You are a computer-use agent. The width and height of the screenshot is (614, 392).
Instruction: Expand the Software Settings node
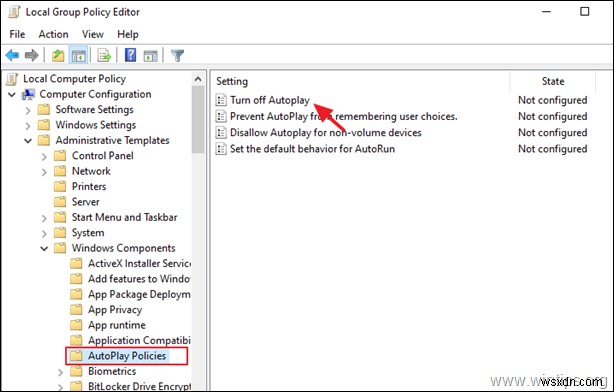[x=28, y=111]
